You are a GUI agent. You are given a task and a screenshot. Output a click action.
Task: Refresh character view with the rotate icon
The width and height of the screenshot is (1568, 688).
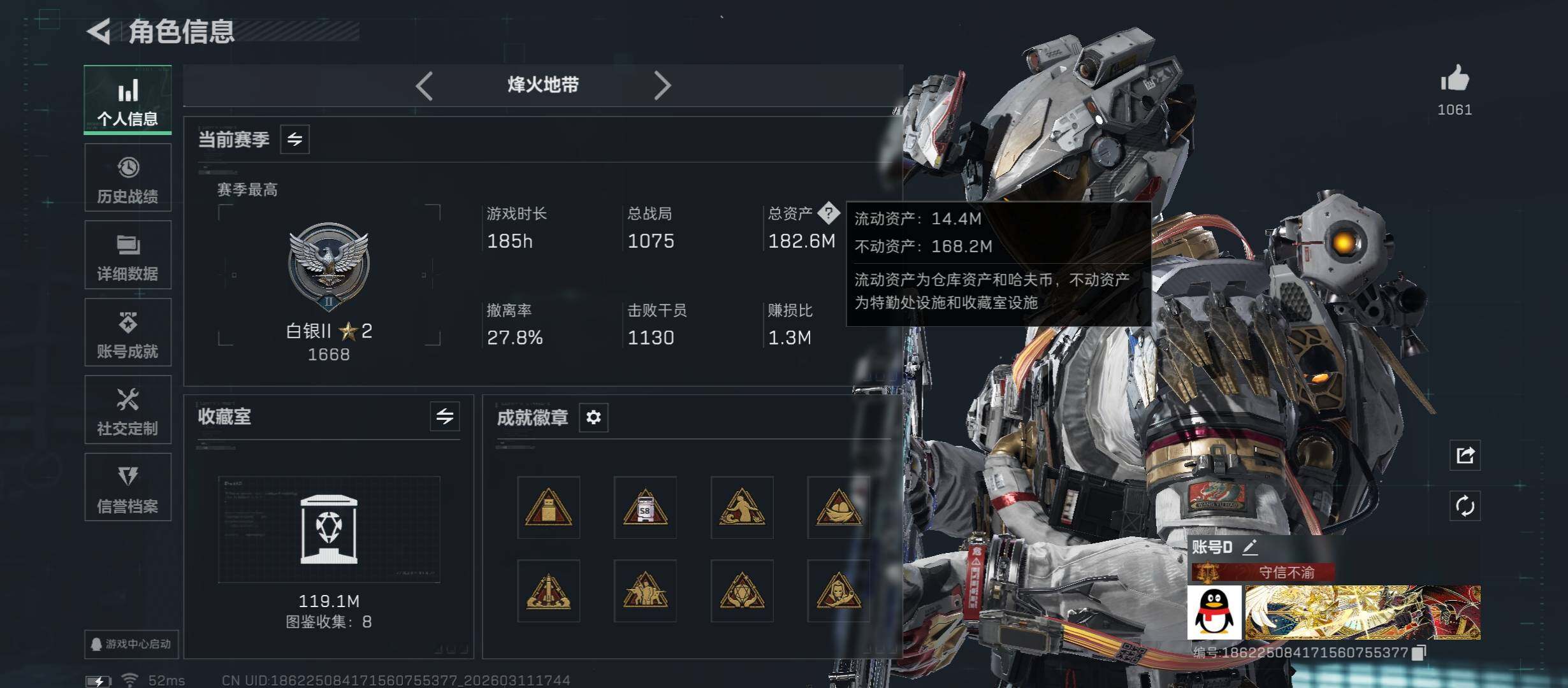point(1465,506)
